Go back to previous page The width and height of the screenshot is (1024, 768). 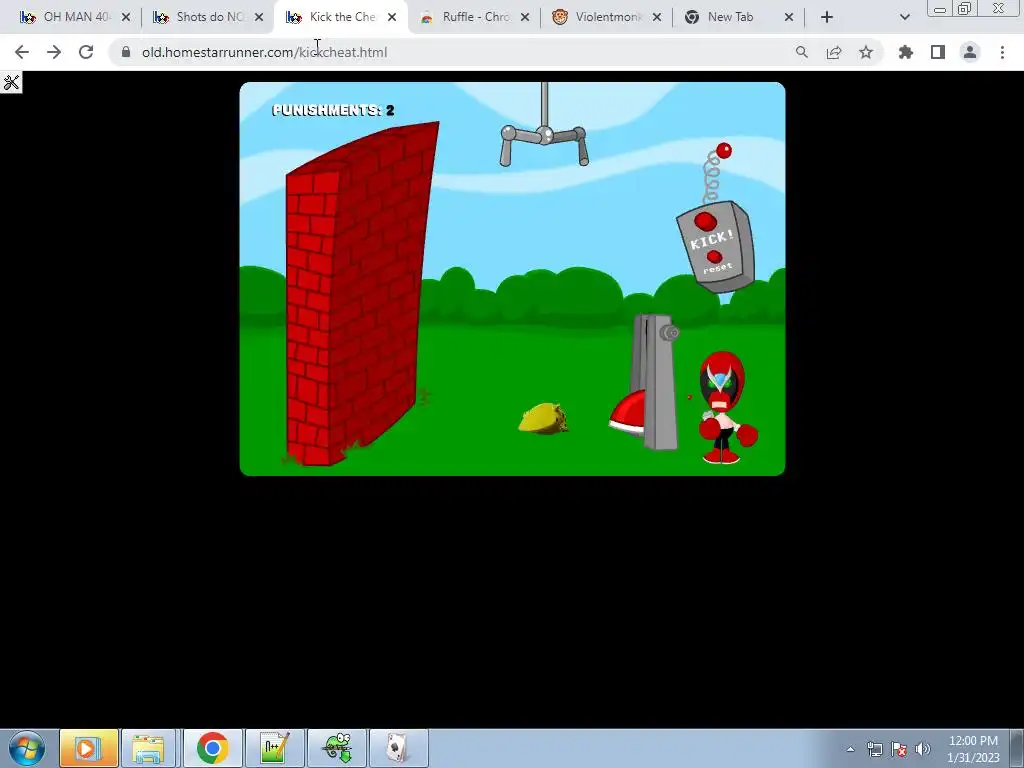(22, 52)
